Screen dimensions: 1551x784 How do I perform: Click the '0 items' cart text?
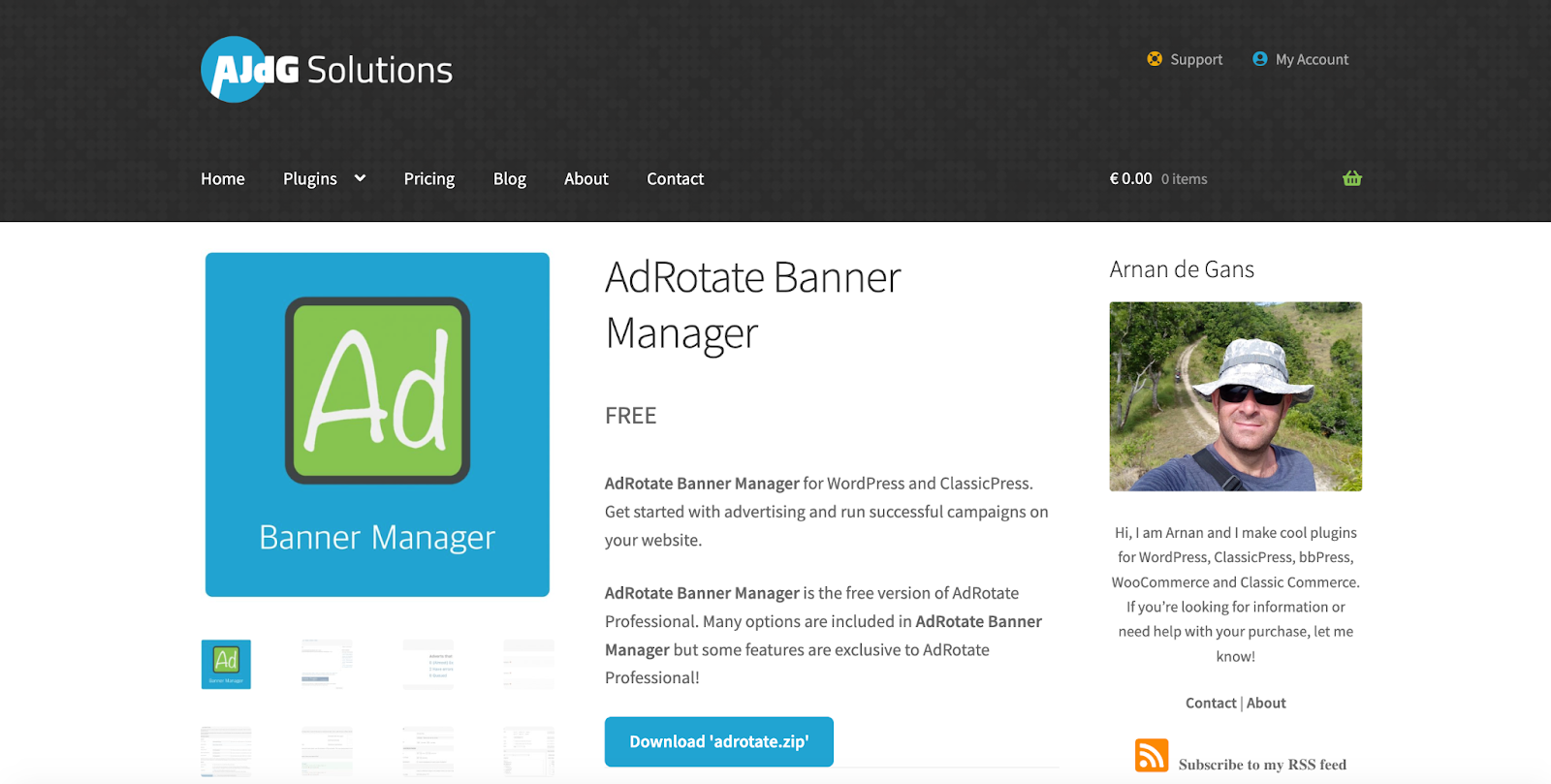click(1185, 179)
